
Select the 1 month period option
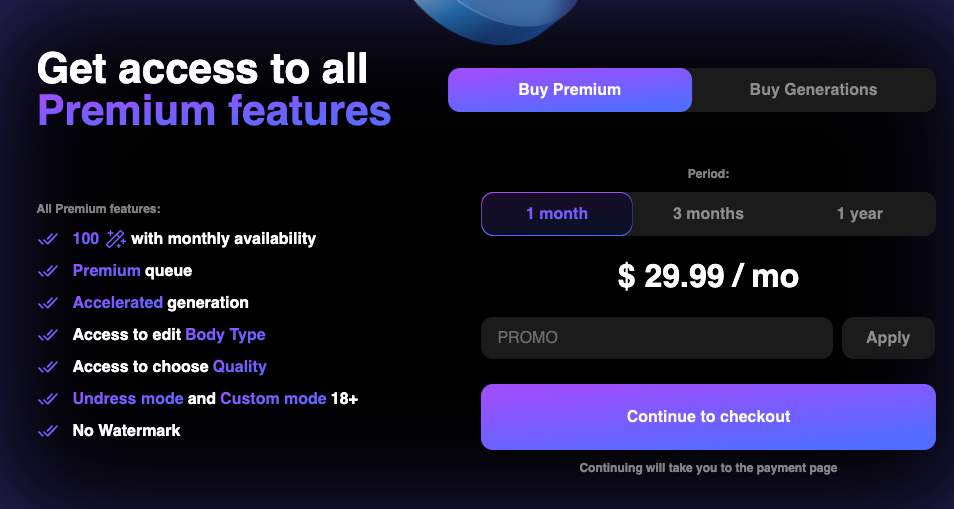(x=557, y=214)
